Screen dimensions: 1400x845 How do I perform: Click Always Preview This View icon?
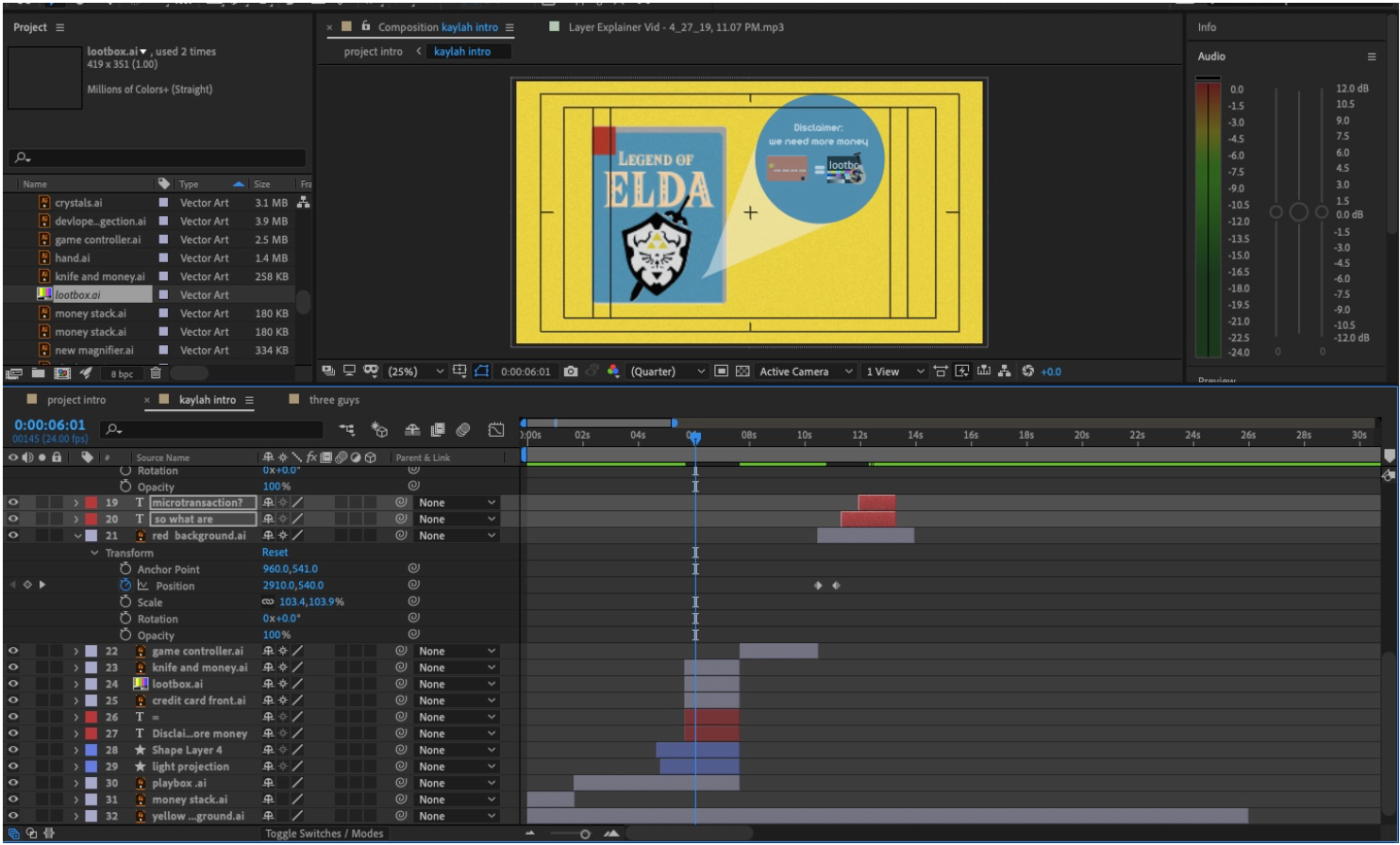328,372
